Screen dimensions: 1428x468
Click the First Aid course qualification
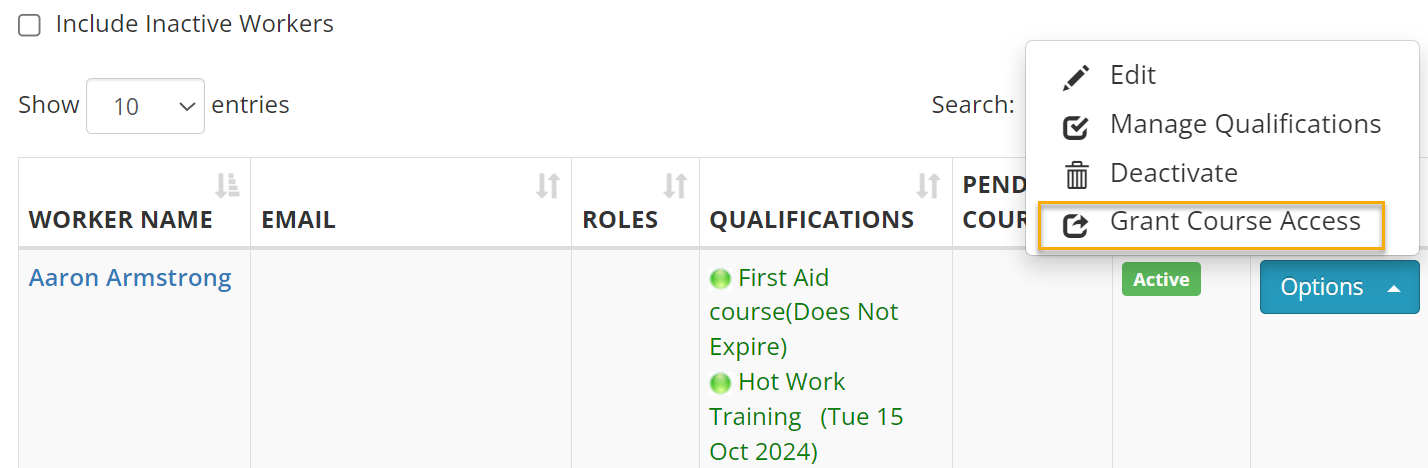point(783,278)
